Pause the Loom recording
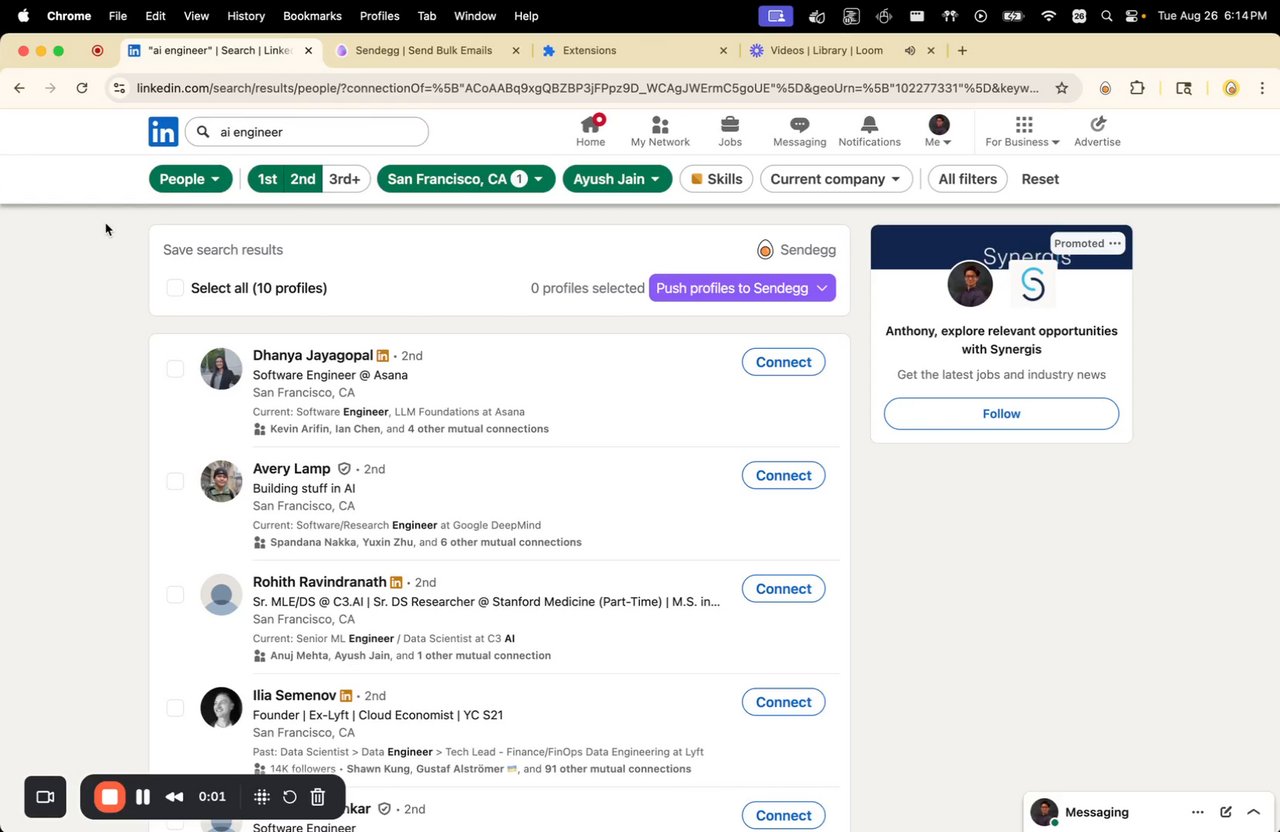 (143, 797)
